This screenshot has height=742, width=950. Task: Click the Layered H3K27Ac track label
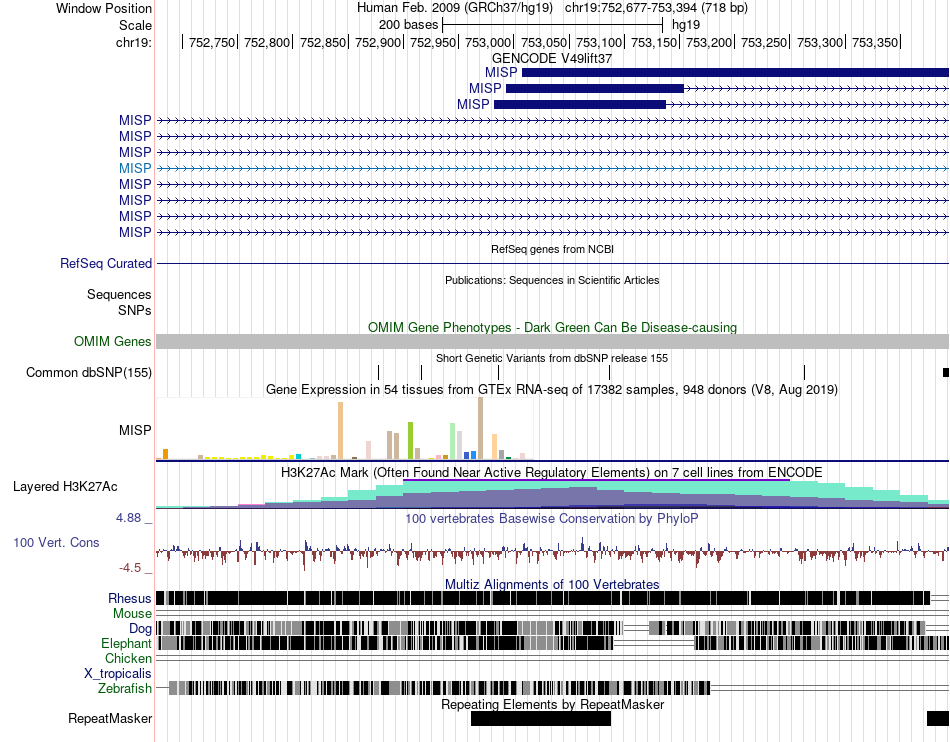point(65,486)
